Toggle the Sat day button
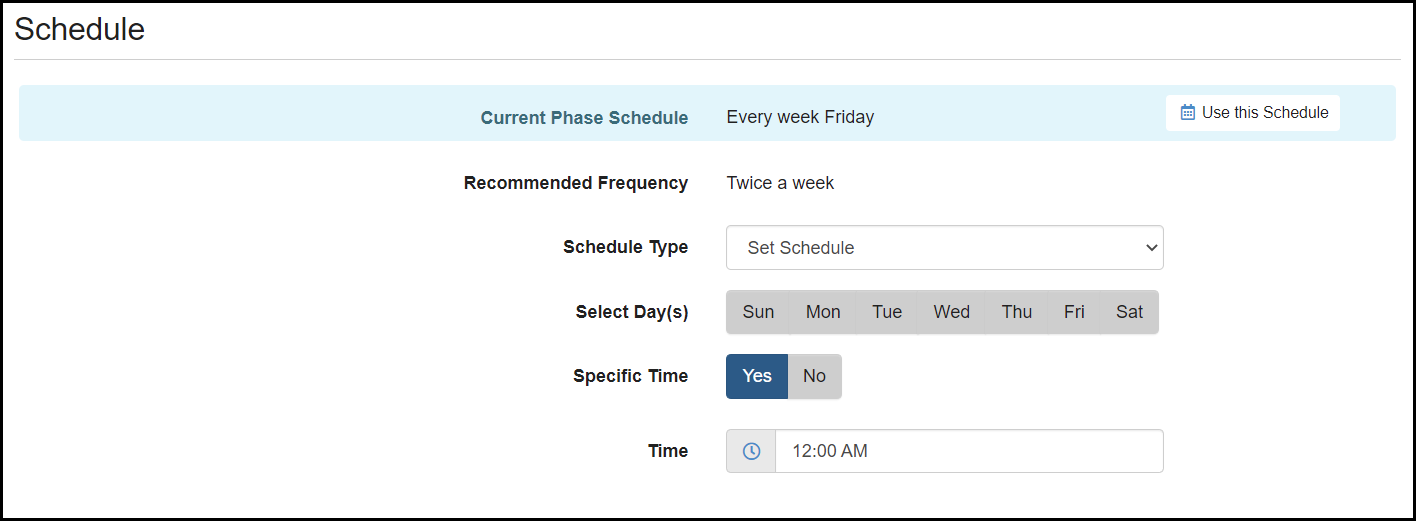 tap(1129, 312)
